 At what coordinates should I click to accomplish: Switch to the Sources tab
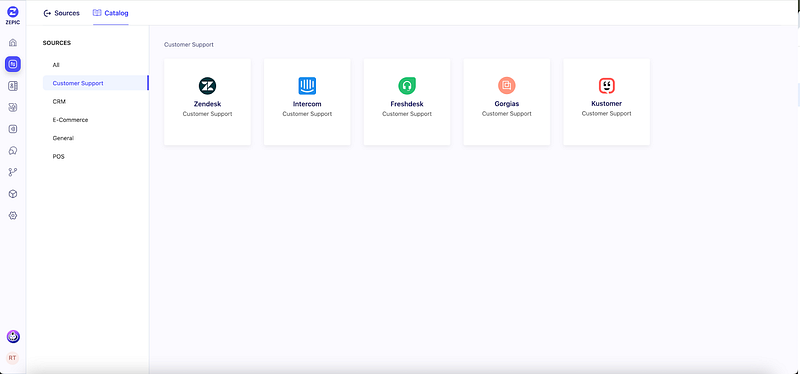[61, 13]
